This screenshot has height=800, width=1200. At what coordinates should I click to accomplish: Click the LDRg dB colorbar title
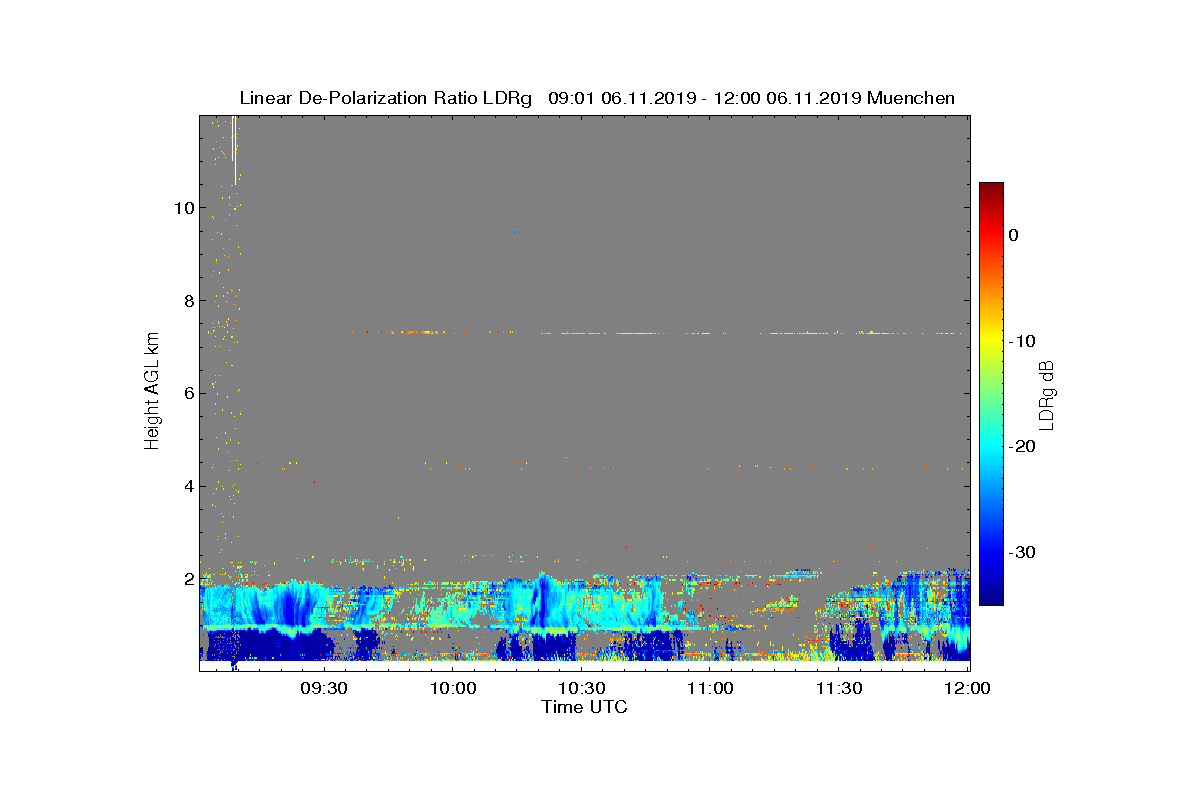click(x=1047, y=394)
